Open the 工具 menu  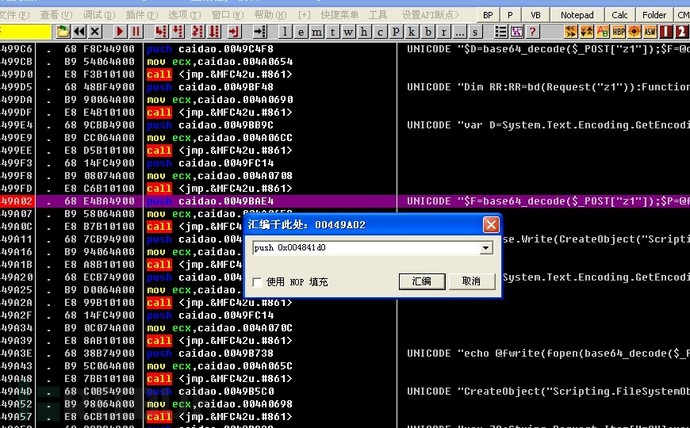(378, 15)
